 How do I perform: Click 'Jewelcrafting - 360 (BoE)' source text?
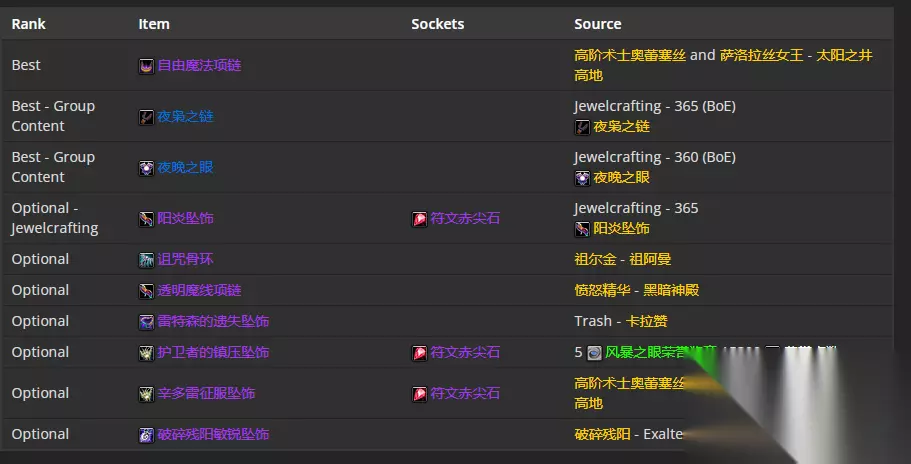point(655,157)
